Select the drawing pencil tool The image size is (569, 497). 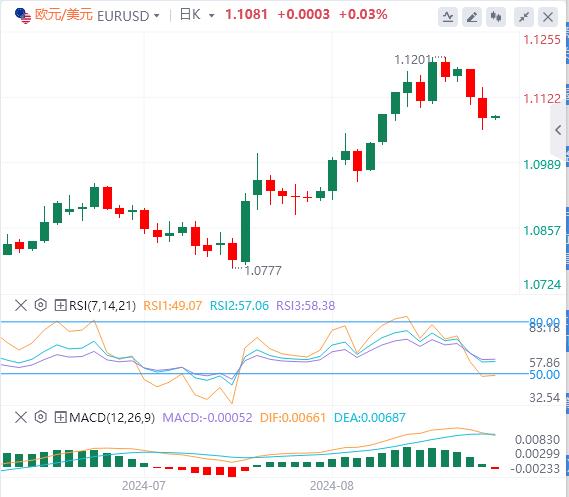tap(472, 17)
